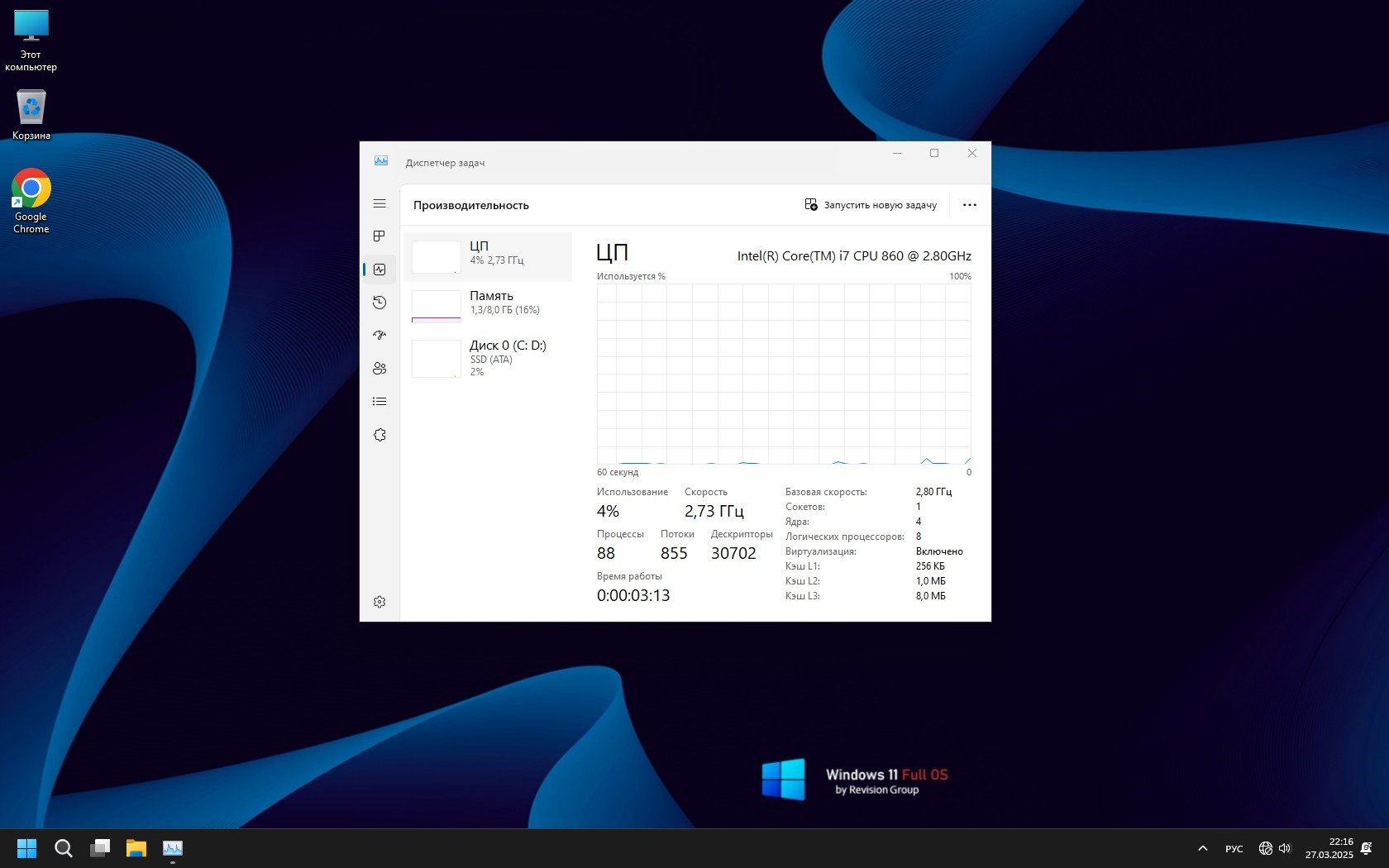Maximize the Task Manager window
1389x868 pixels.
click(x=934, y=153)
